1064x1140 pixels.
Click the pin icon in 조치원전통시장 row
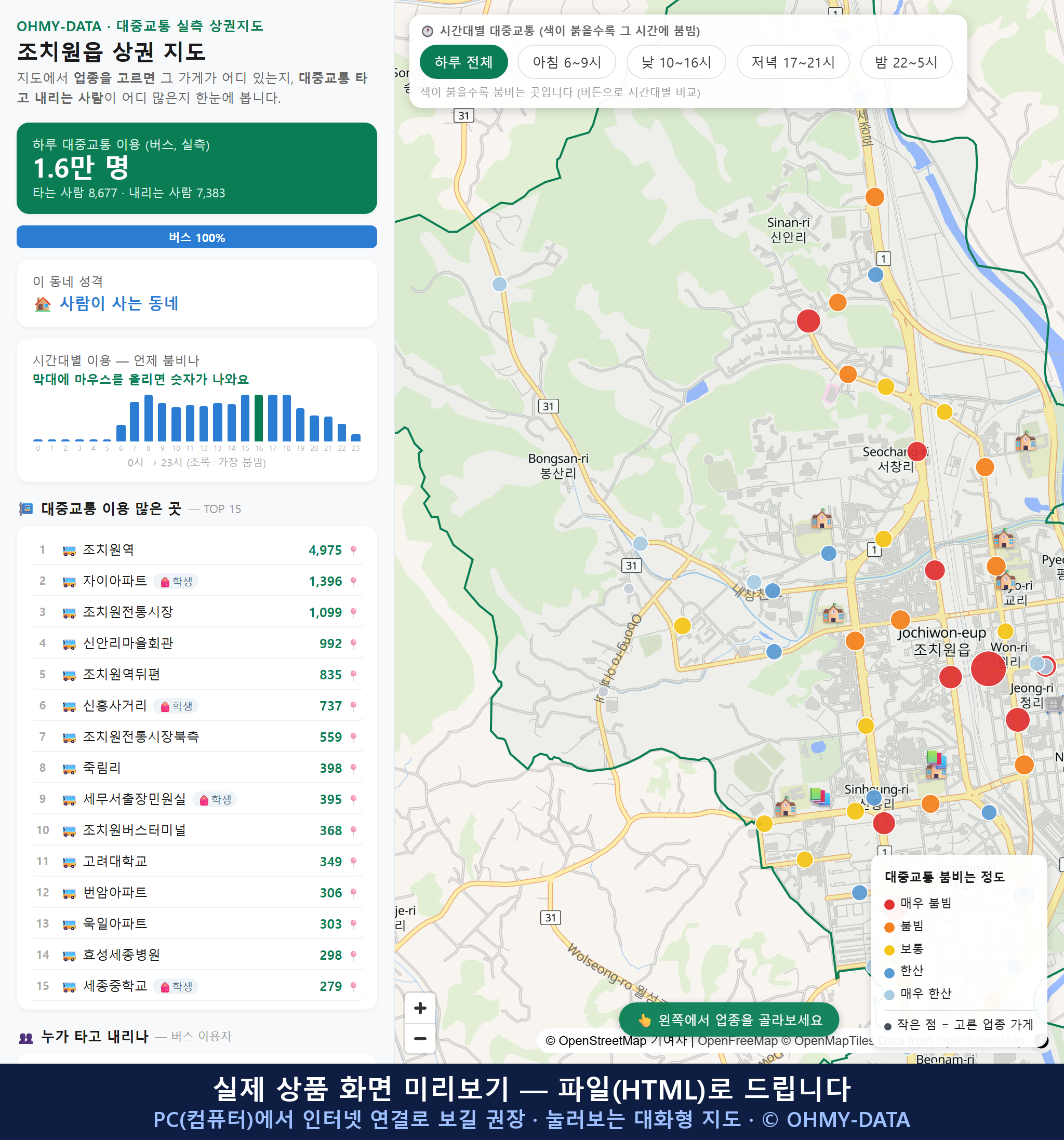pyautogui.click(x=353, y=612)
